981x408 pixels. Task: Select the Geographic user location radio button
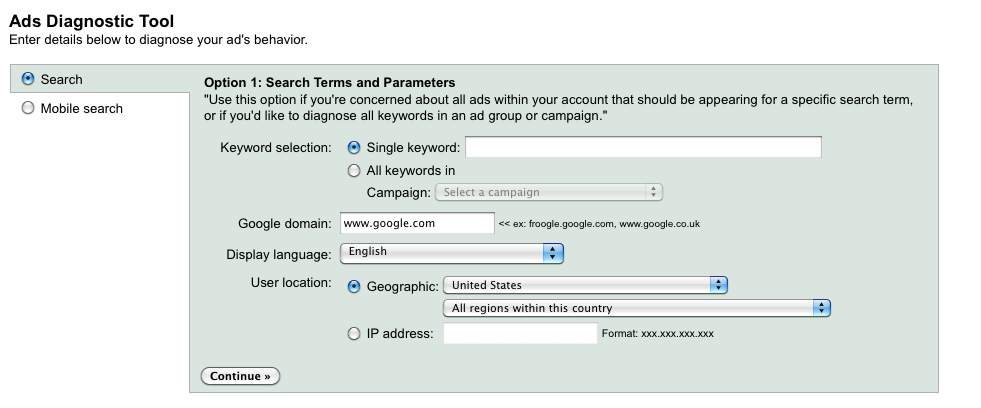click(x=353, y=286)
